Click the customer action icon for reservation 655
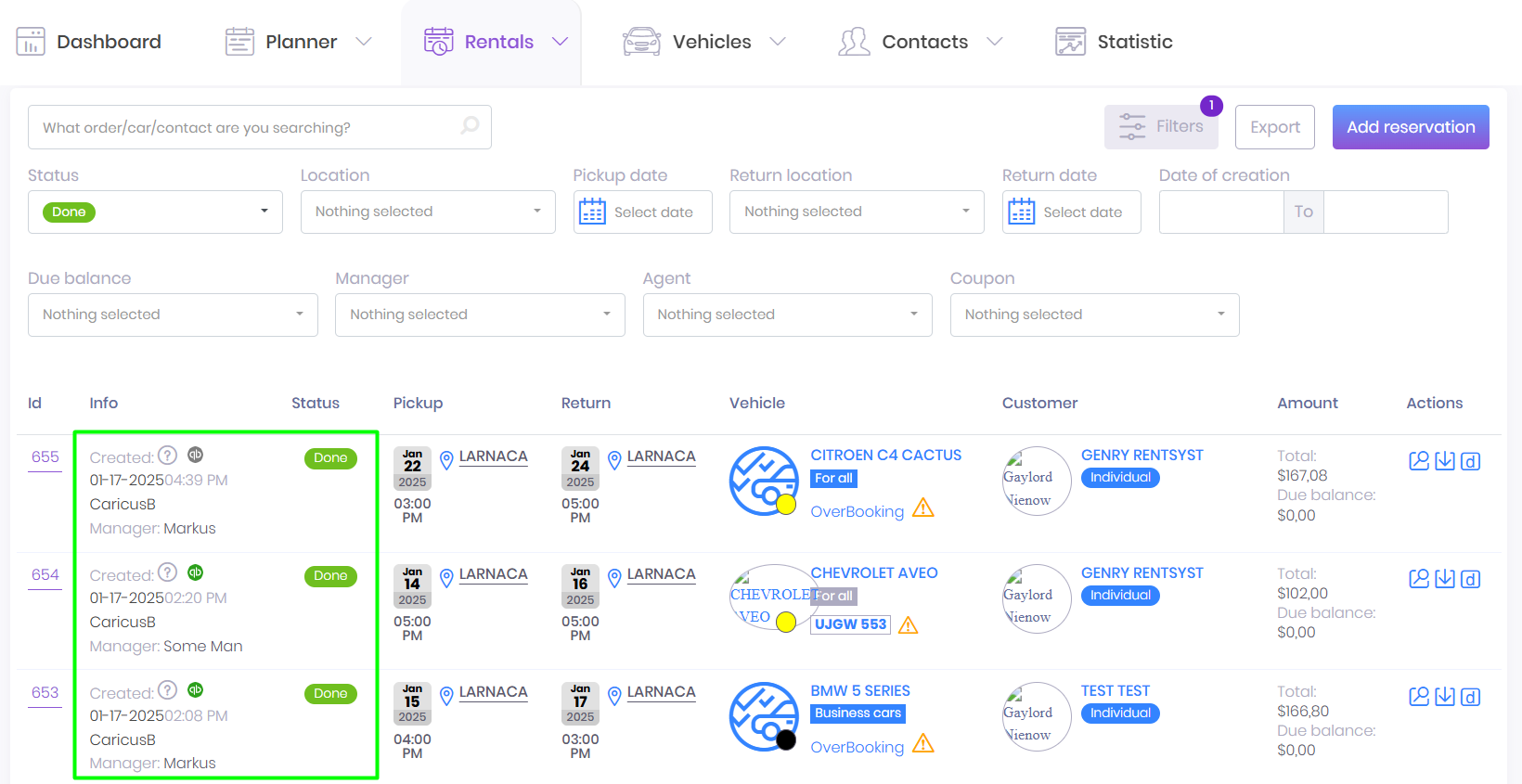The image size is (1522, 784). pos(1418,461)
